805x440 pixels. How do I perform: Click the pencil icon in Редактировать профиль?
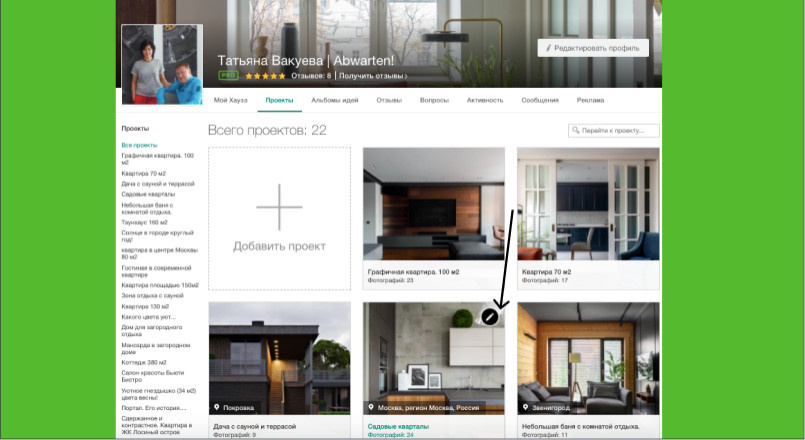[548, 48]
